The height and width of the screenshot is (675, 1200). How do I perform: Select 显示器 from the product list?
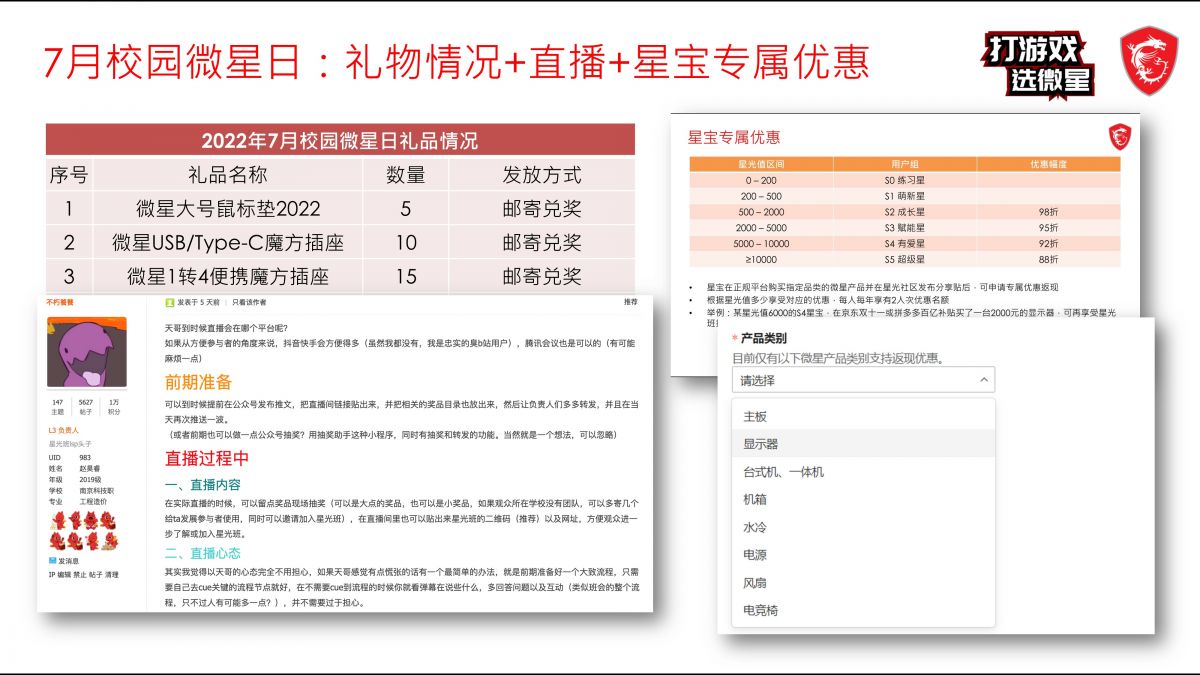pyautogui.click(x=863, y=444)
